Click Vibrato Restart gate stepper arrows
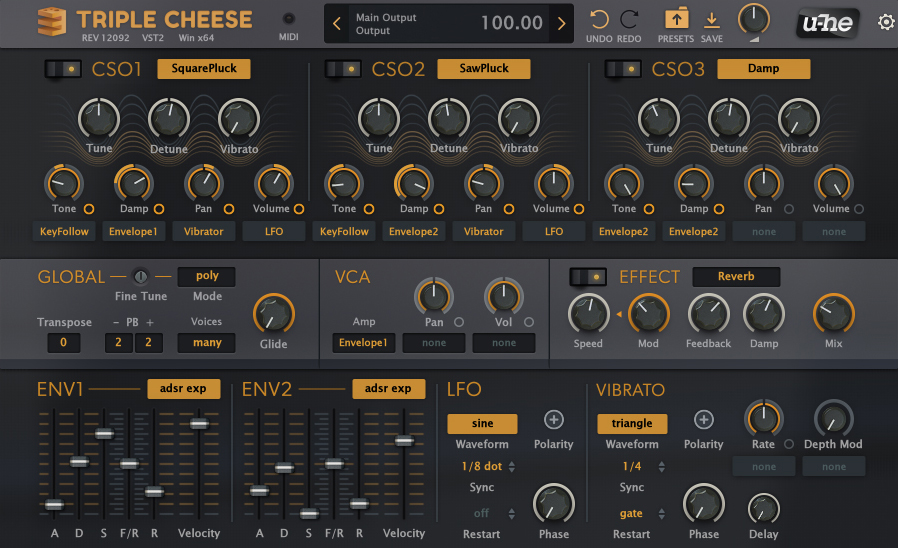Screen dimensions: 898x548 click(x=661, y=514)
